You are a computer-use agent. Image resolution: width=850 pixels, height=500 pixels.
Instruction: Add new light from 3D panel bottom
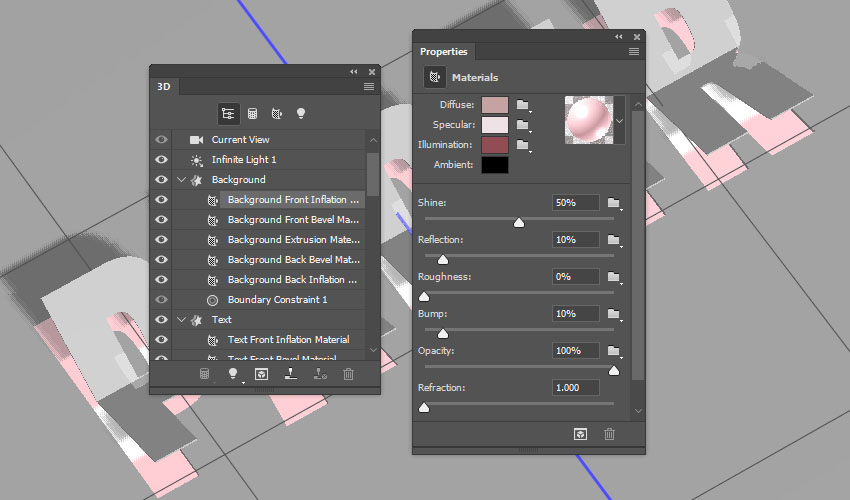[233, 374]
